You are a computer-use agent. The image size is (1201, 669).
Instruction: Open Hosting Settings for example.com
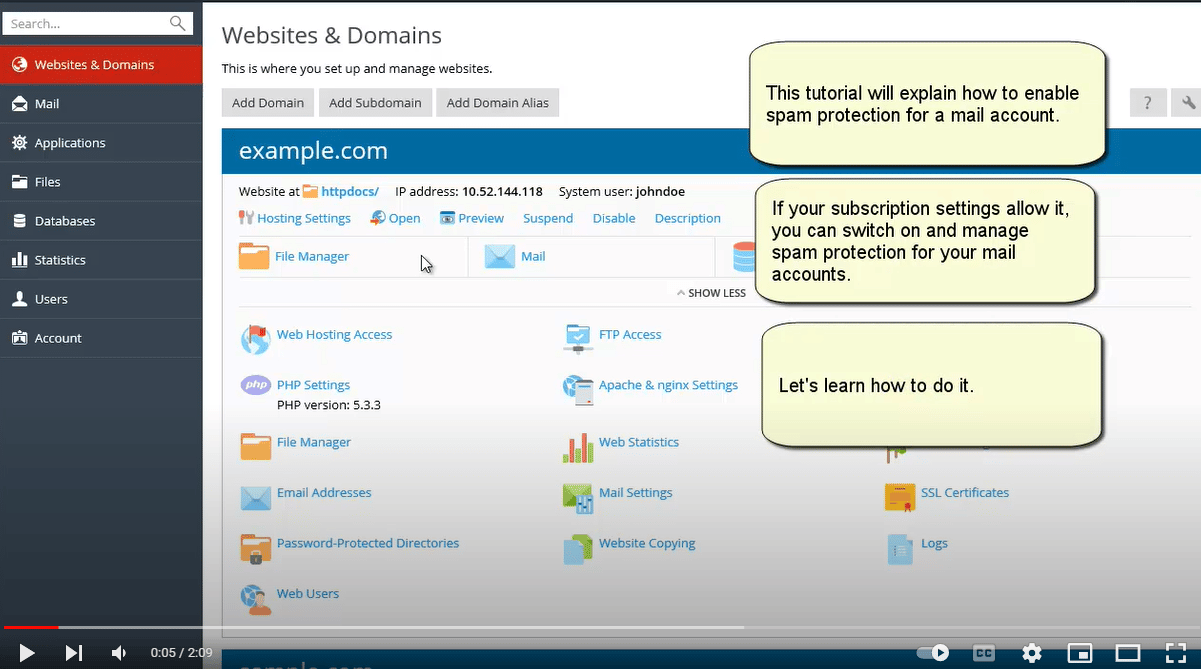click(303, 217)
